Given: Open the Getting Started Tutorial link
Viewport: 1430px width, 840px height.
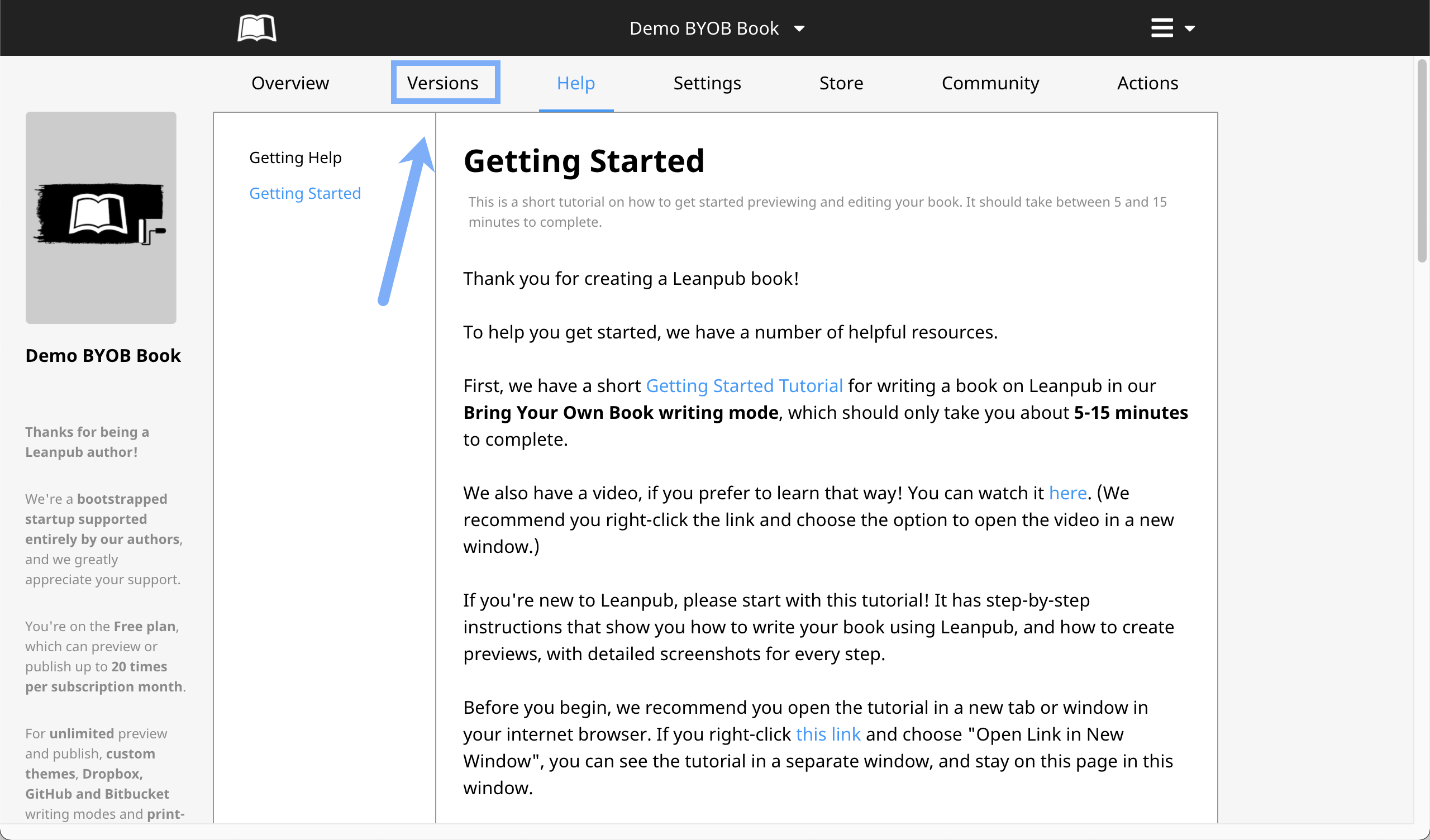Looking at the screenshot, I should coord(744,385).
